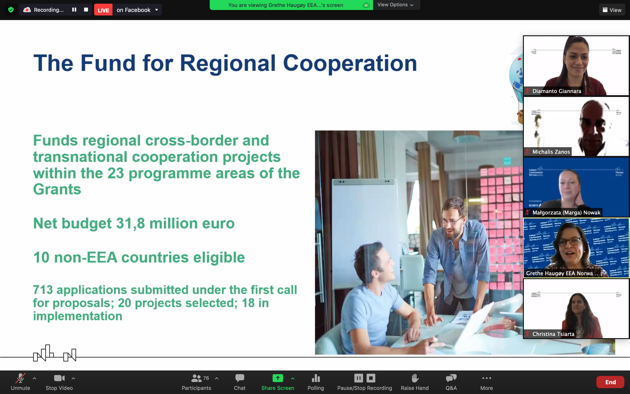Stop the video camera
The width and height of the screenshot is (630, 394).
coord(59,382)
